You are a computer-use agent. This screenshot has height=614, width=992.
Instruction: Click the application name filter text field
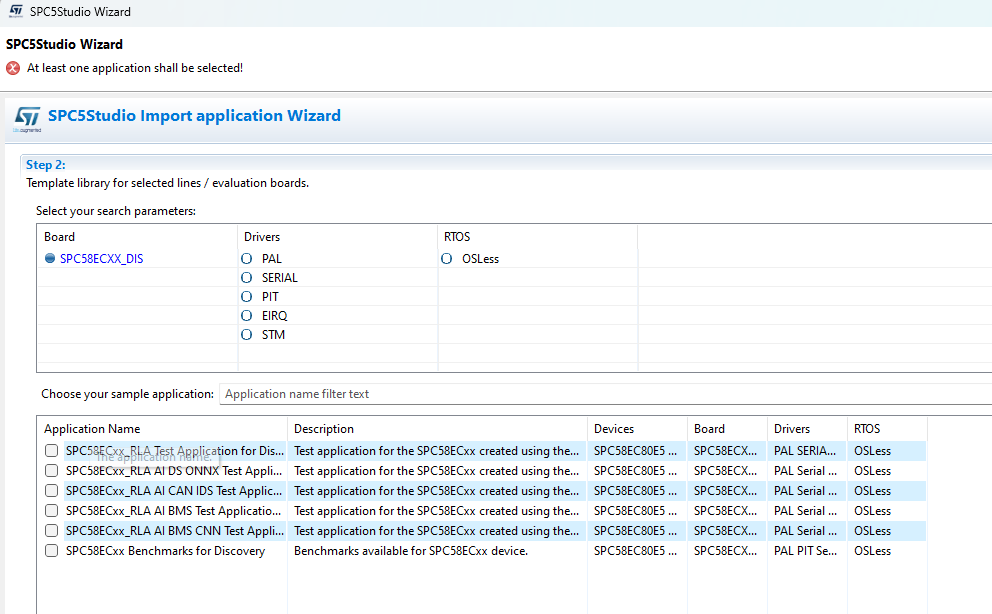[600, 394]
